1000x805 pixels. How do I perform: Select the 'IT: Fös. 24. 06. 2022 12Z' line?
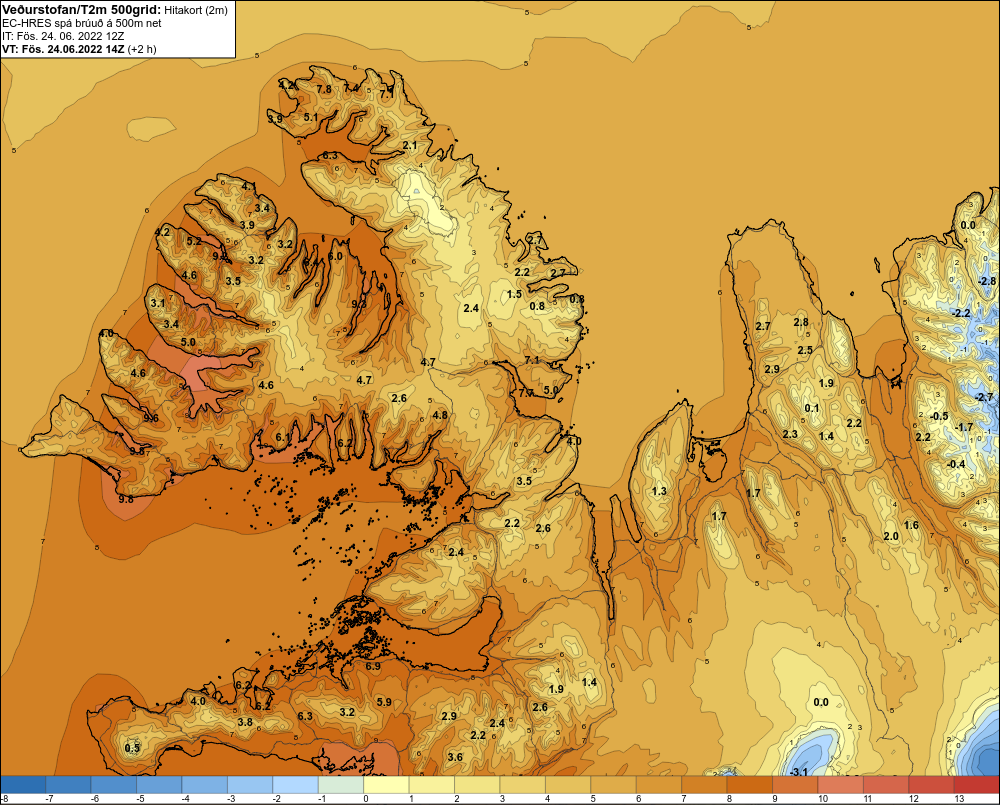click(63, 36)
